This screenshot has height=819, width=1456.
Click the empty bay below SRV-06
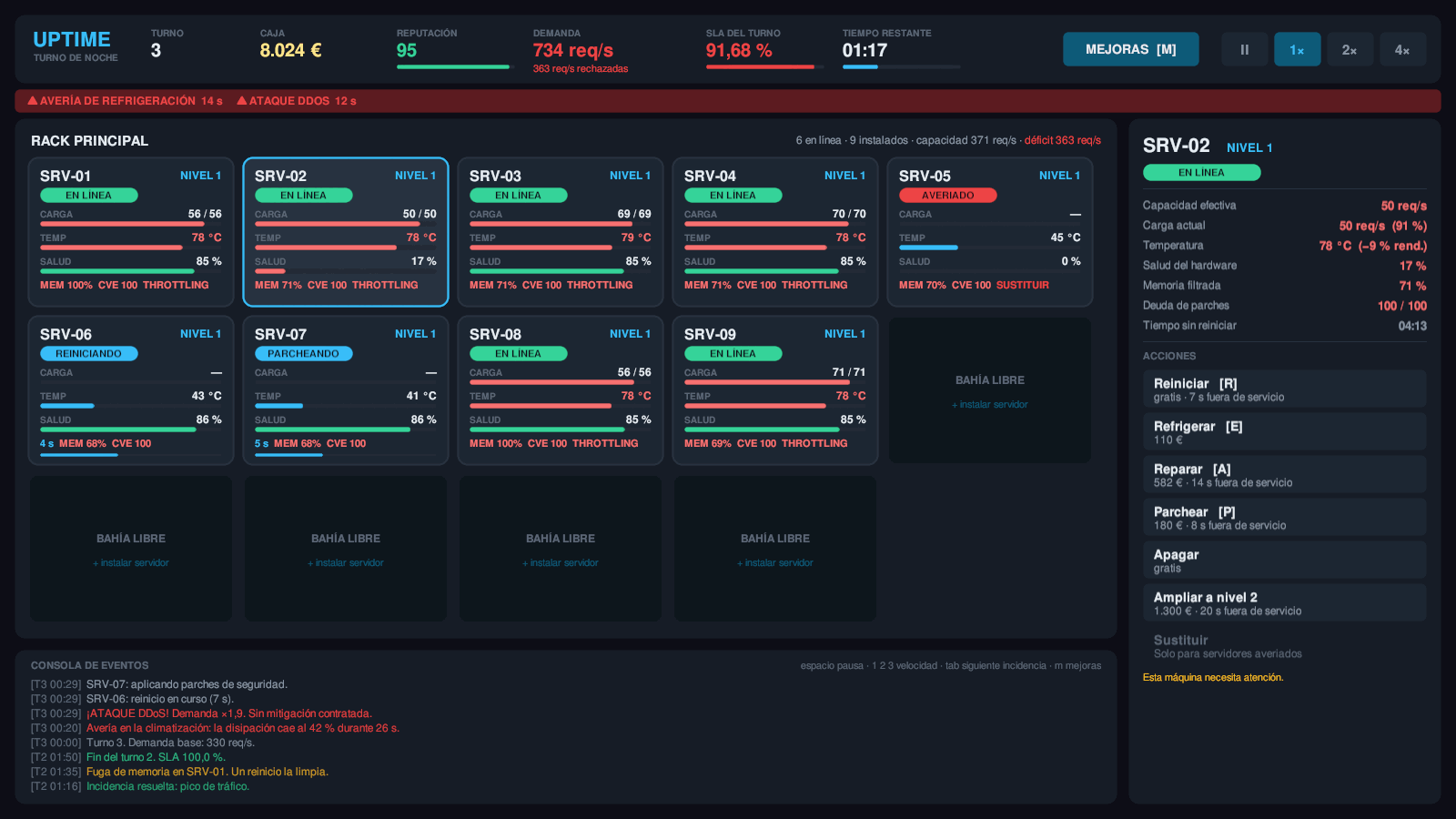(131, 549)
